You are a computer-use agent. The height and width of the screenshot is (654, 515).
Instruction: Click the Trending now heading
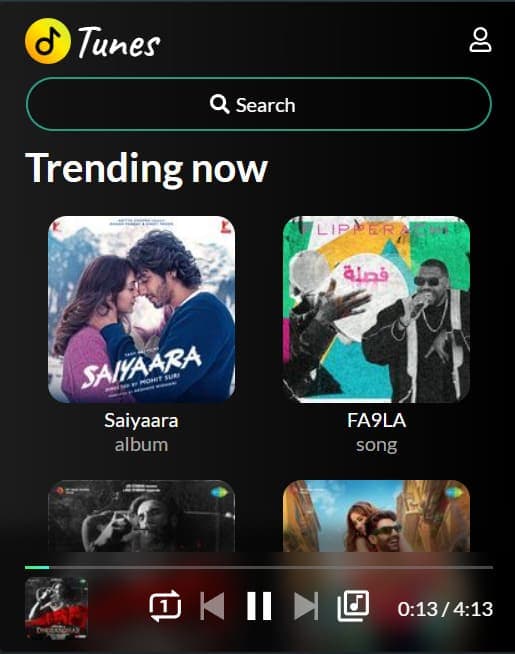[146, 168]
